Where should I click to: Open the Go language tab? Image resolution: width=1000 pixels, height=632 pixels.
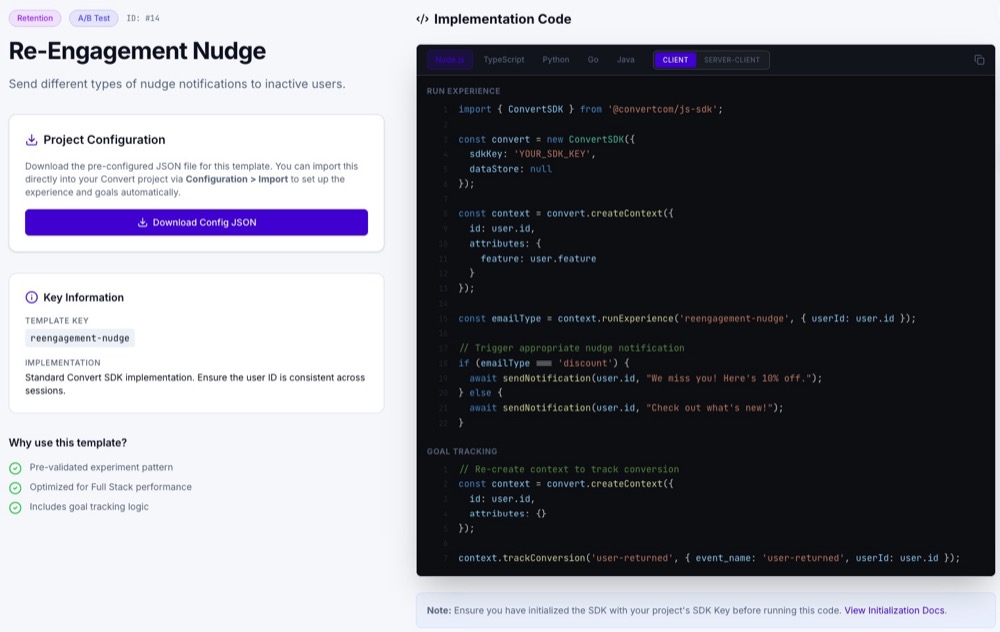click(593, 60)
